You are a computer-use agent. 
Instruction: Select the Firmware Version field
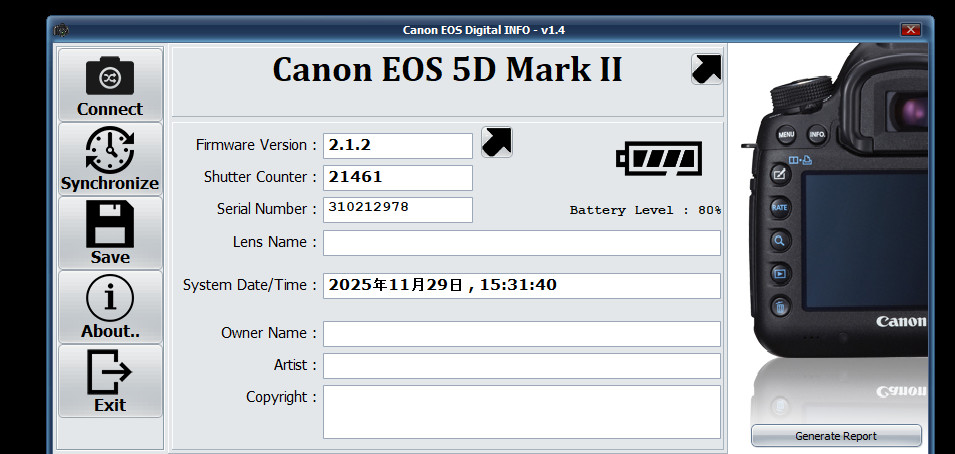(x=398, y=146)
